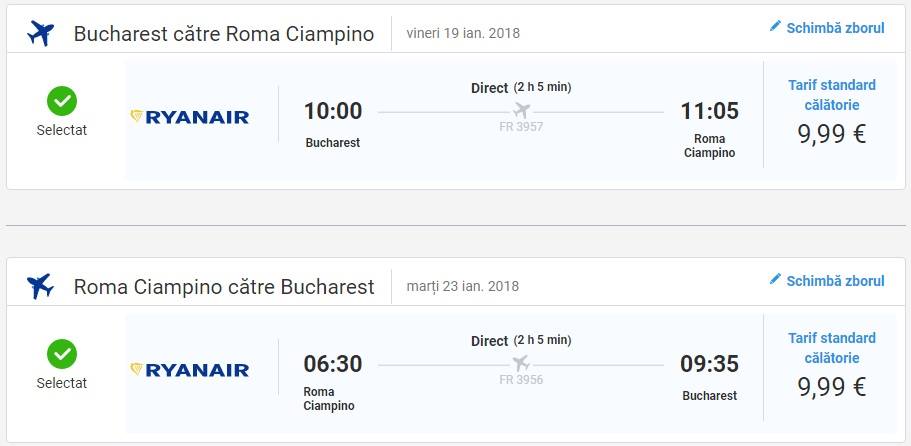Click the marți 23 ian. 2018 date
Image resolution: width=911 pixels, height=446 pixels.
(x=463, y=286)
